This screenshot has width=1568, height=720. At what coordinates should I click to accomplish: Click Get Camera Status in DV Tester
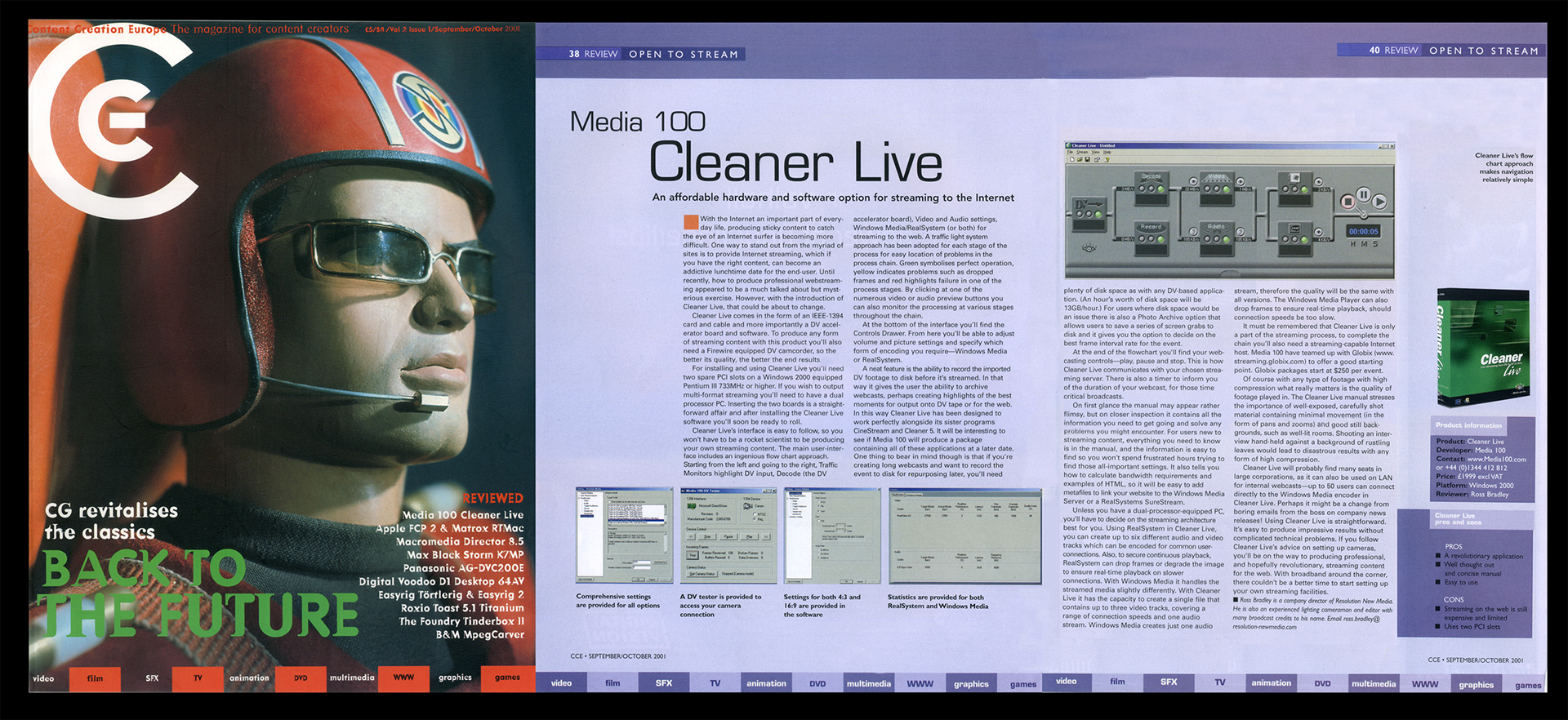click(702, 573)
